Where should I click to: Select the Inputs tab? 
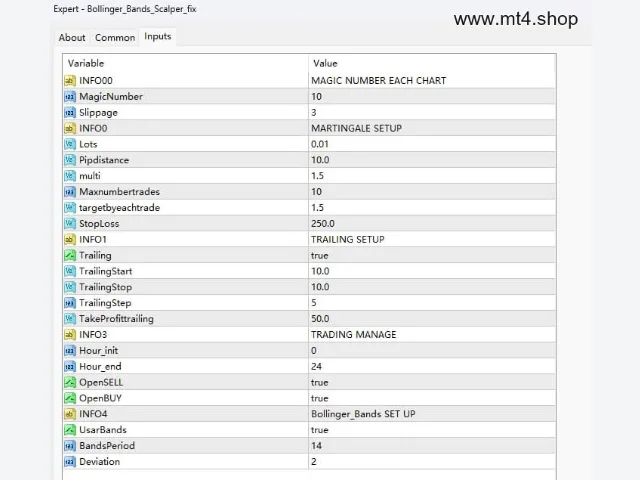(x=158, y=37)
